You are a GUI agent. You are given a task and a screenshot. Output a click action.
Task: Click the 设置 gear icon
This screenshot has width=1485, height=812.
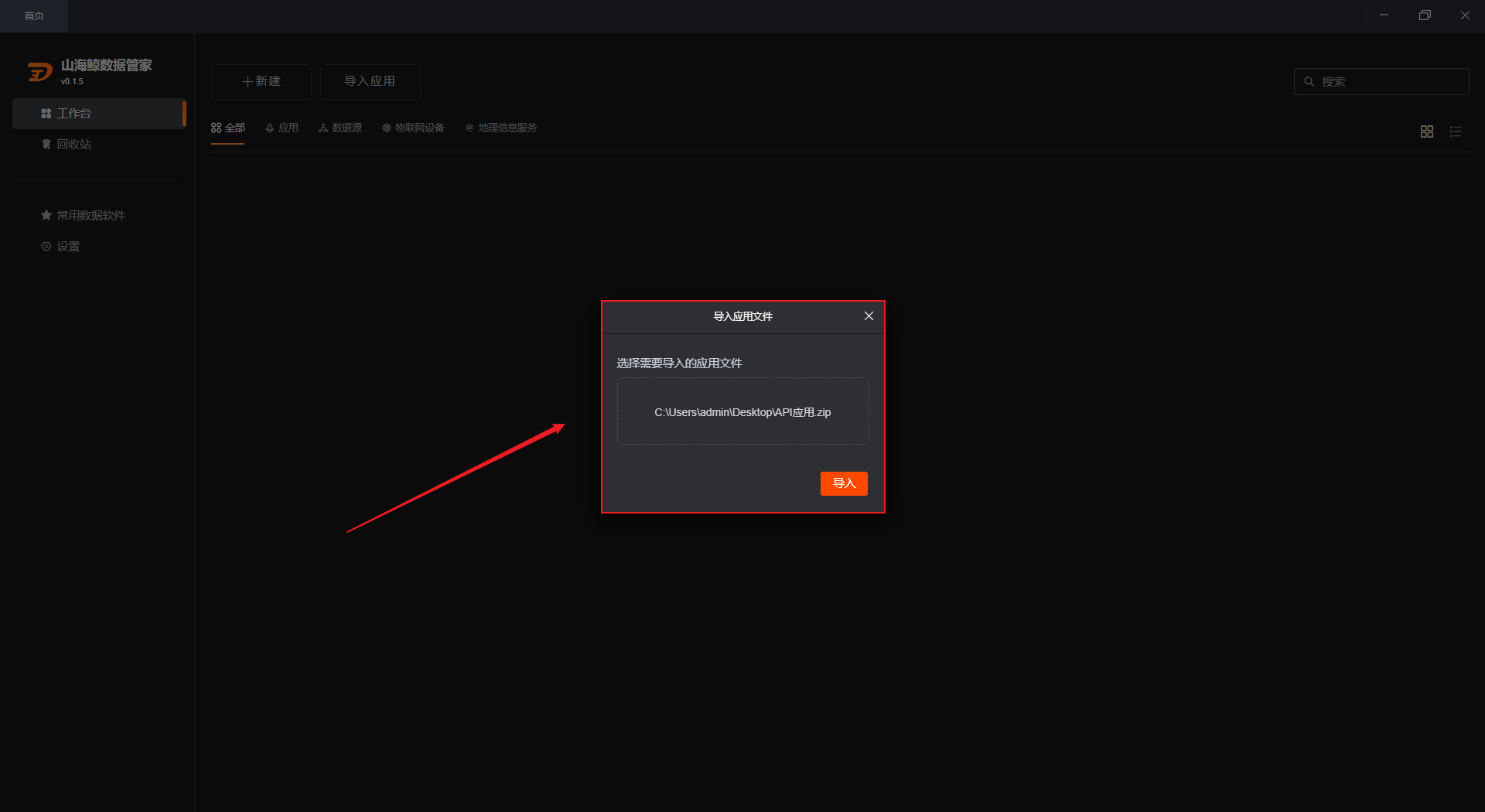coord(46,247)
